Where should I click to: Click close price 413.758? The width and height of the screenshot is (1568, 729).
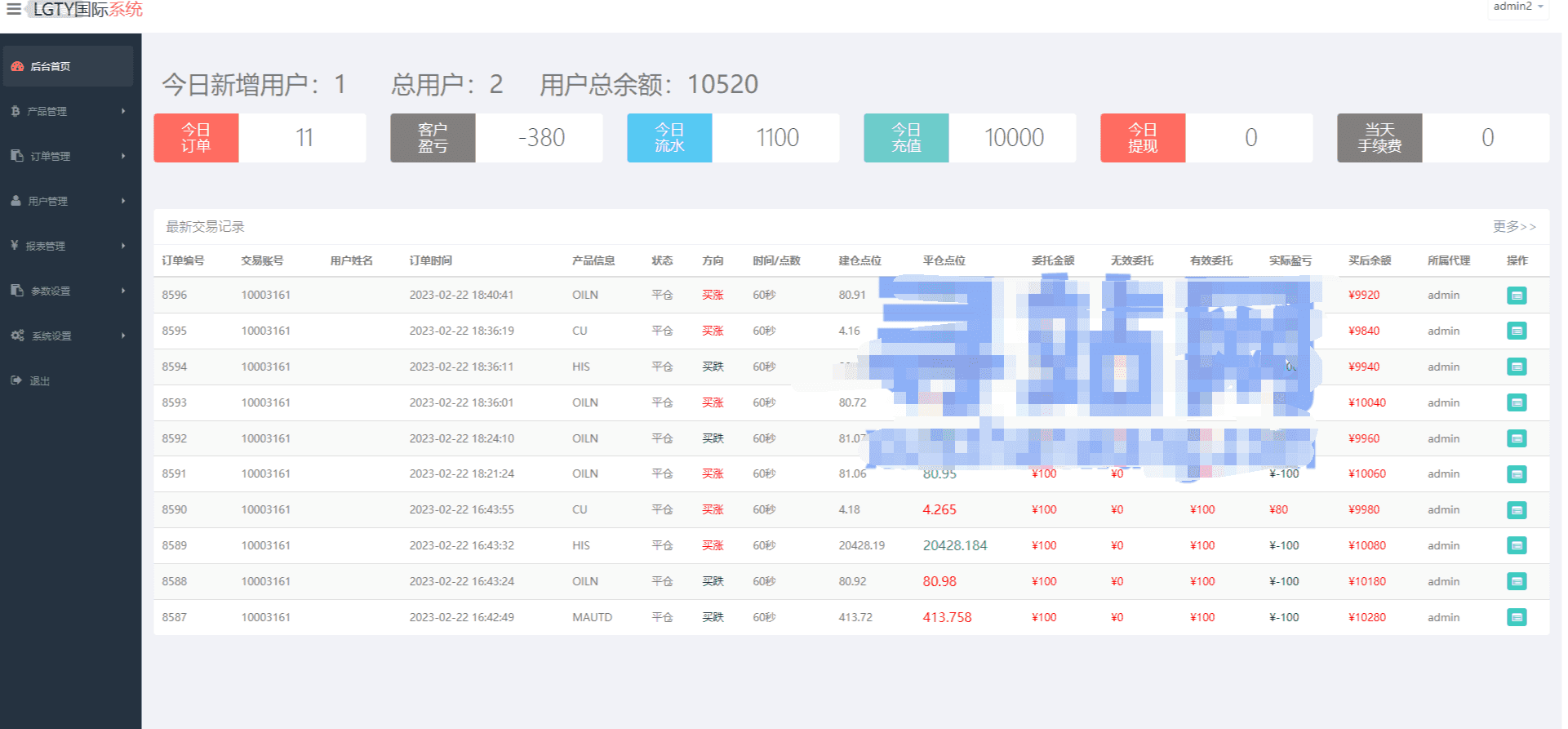pyautogui.click(x=947, y=617)
